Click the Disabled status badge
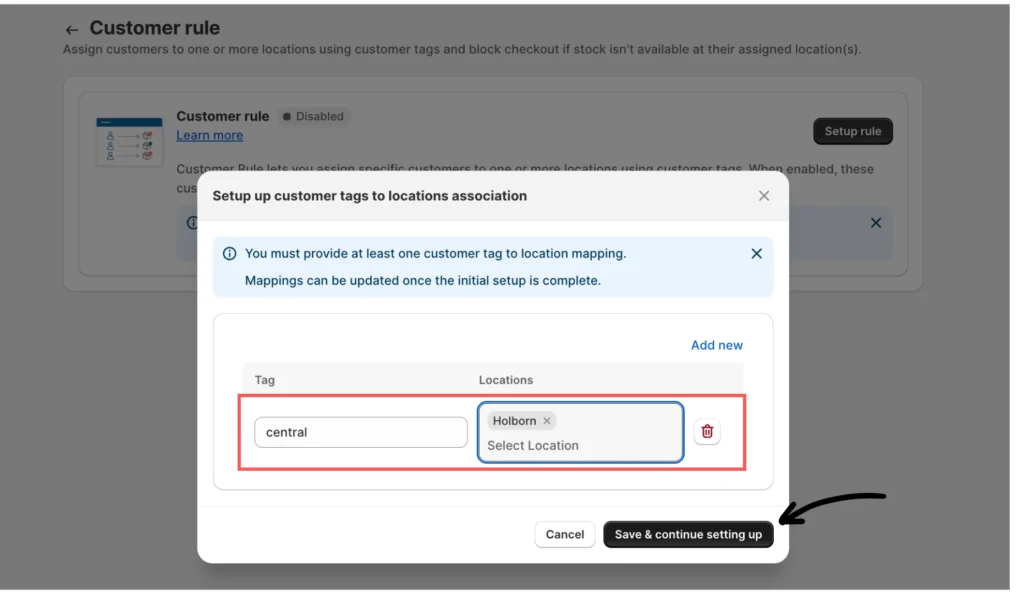The height and width of the screenshot is (594, 1024). click(313, 116)
